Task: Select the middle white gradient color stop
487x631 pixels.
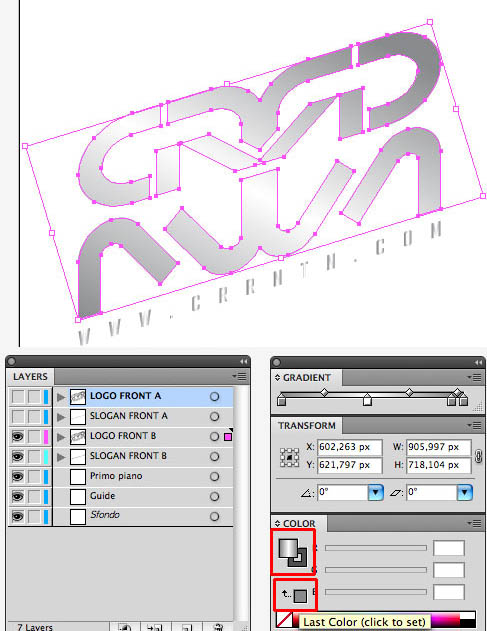Action: pos(367,400)
